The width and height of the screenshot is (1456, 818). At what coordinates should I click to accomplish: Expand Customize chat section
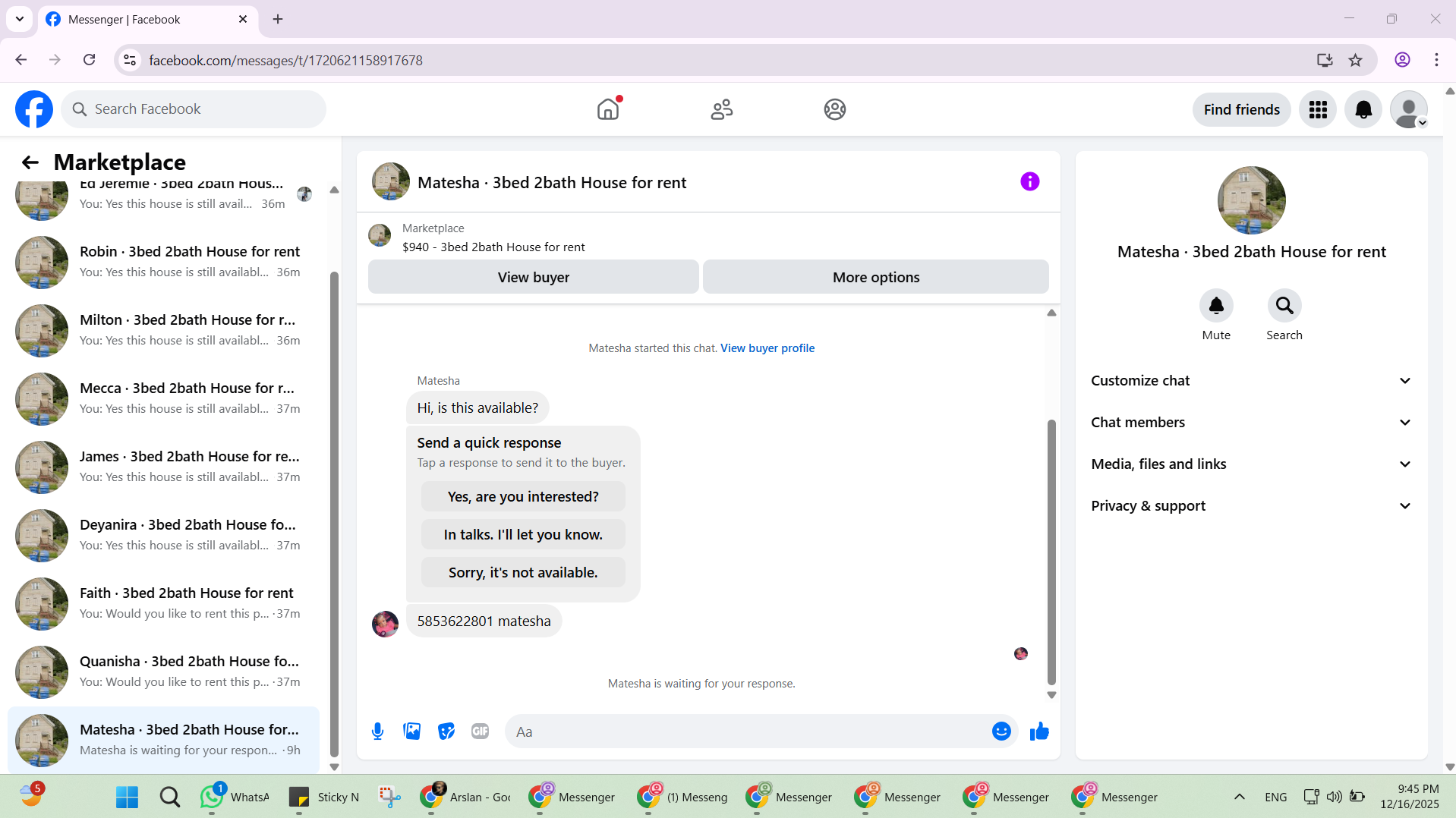click(1252, 381)
